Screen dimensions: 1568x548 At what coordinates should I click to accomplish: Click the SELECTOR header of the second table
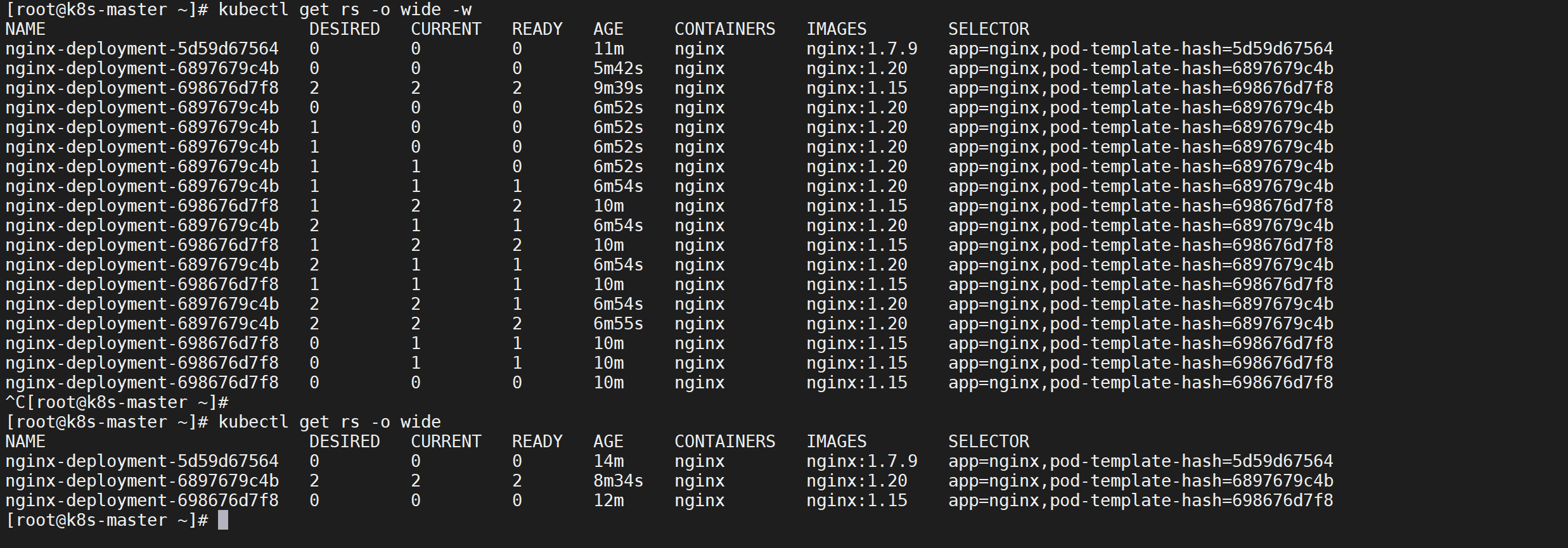point(989,442)
